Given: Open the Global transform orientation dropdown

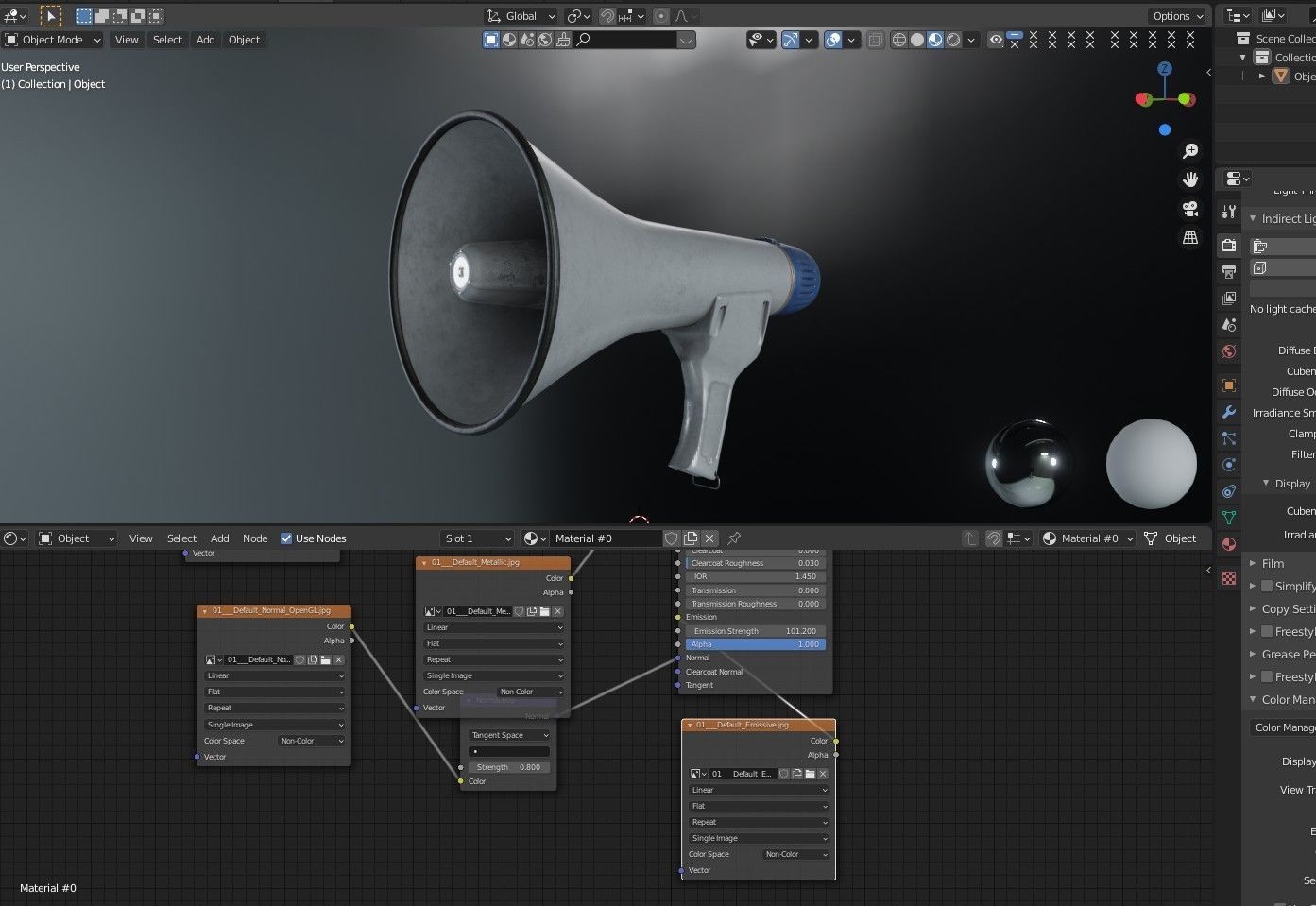Looking at the screenshot, I should (521, 16).
